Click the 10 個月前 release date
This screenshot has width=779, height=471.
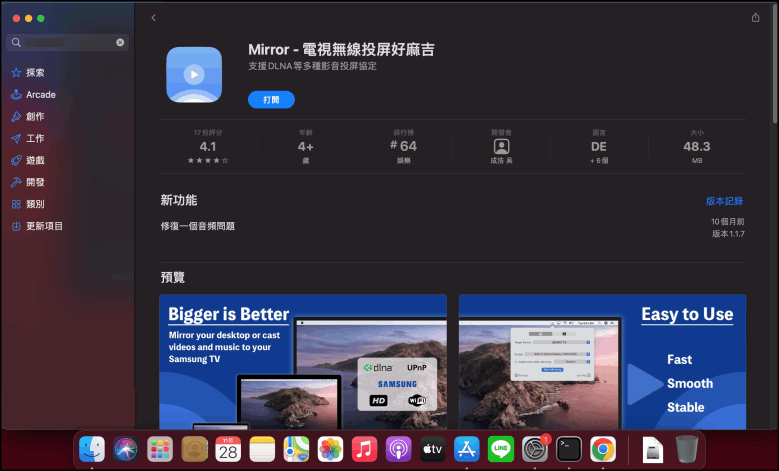pos(727,222)
